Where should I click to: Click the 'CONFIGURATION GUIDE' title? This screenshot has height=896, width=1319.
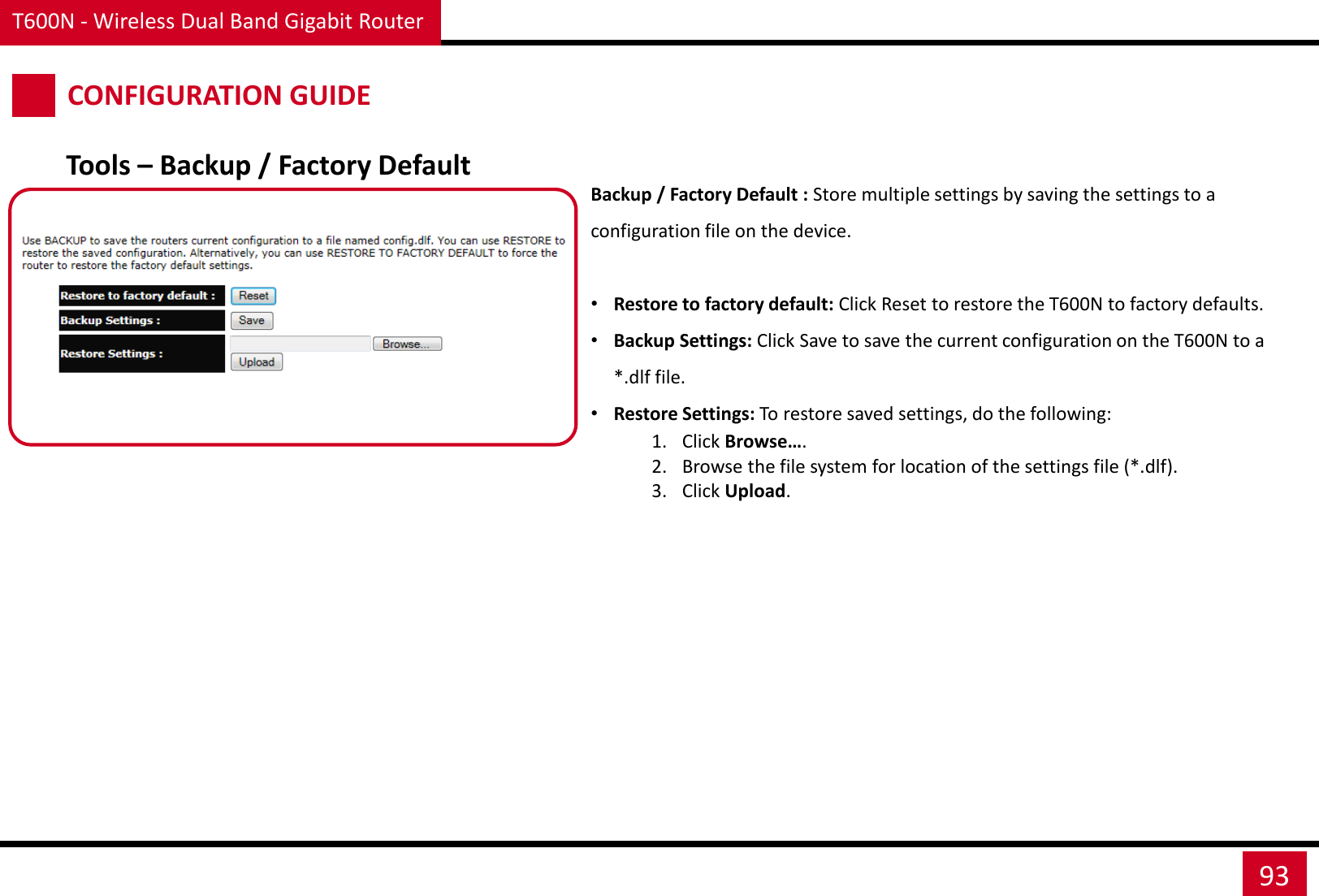click(x=219, y=96)
